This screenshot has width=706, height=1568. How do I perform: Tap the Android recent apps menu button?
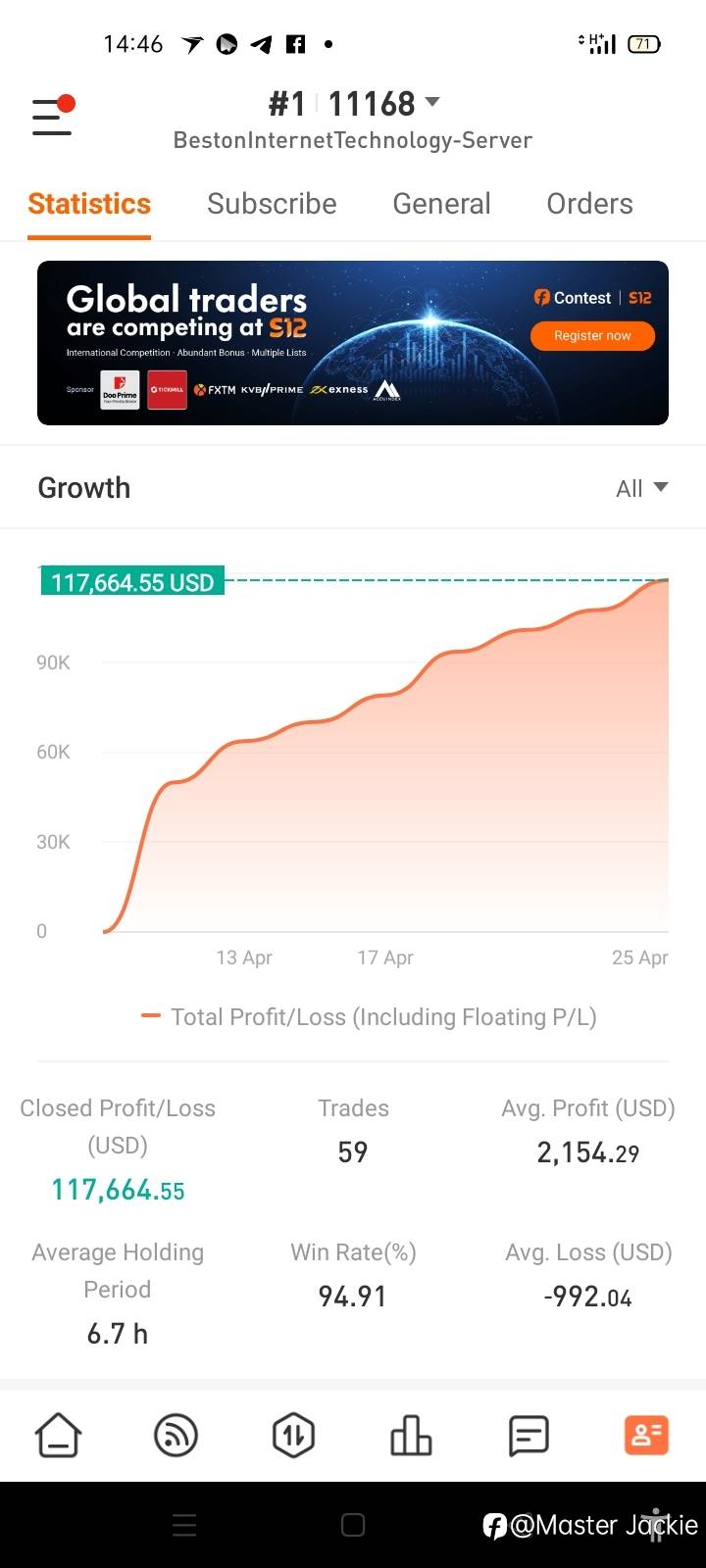(184, 1525)
